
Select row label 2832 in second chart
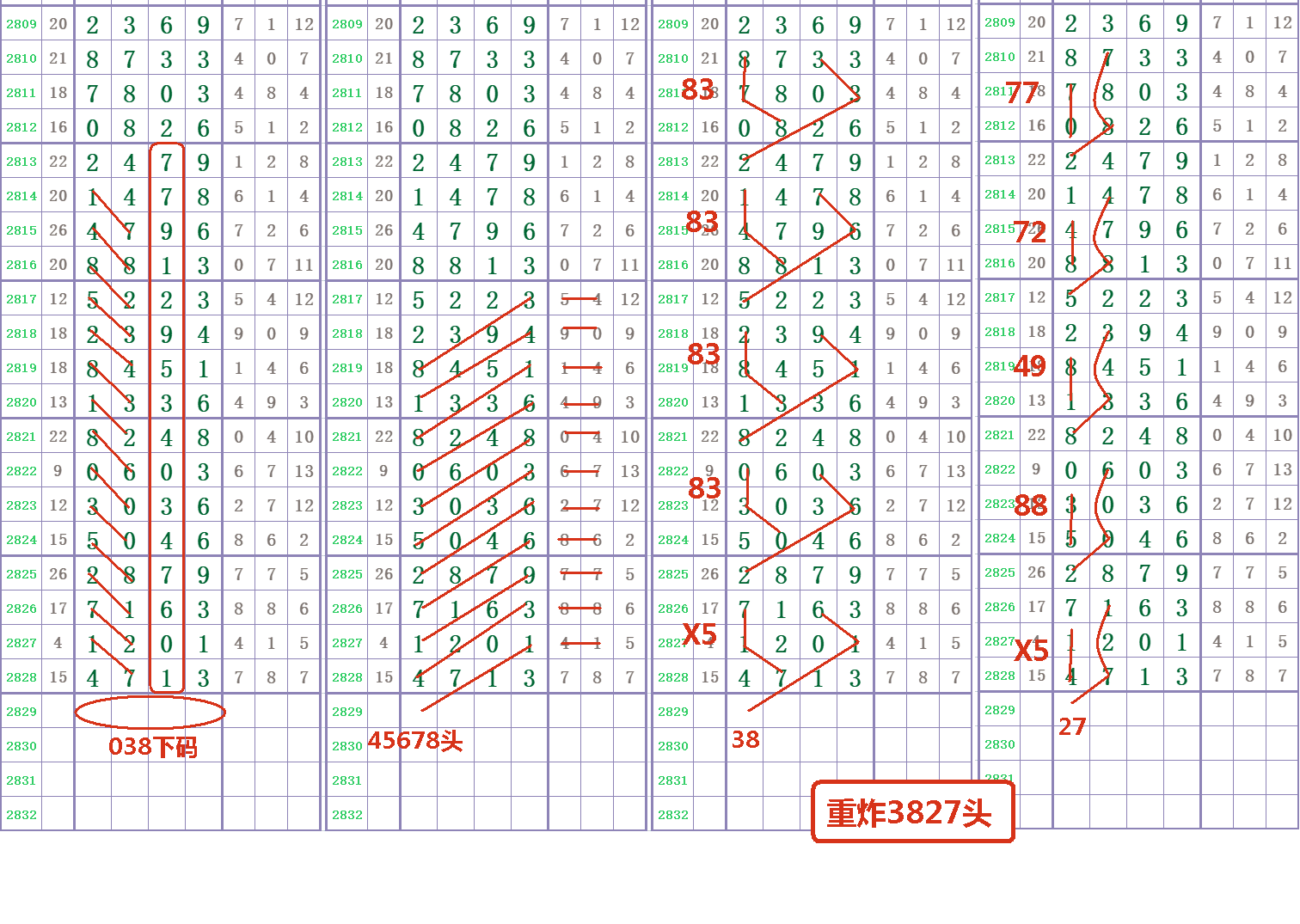(346, 815)
